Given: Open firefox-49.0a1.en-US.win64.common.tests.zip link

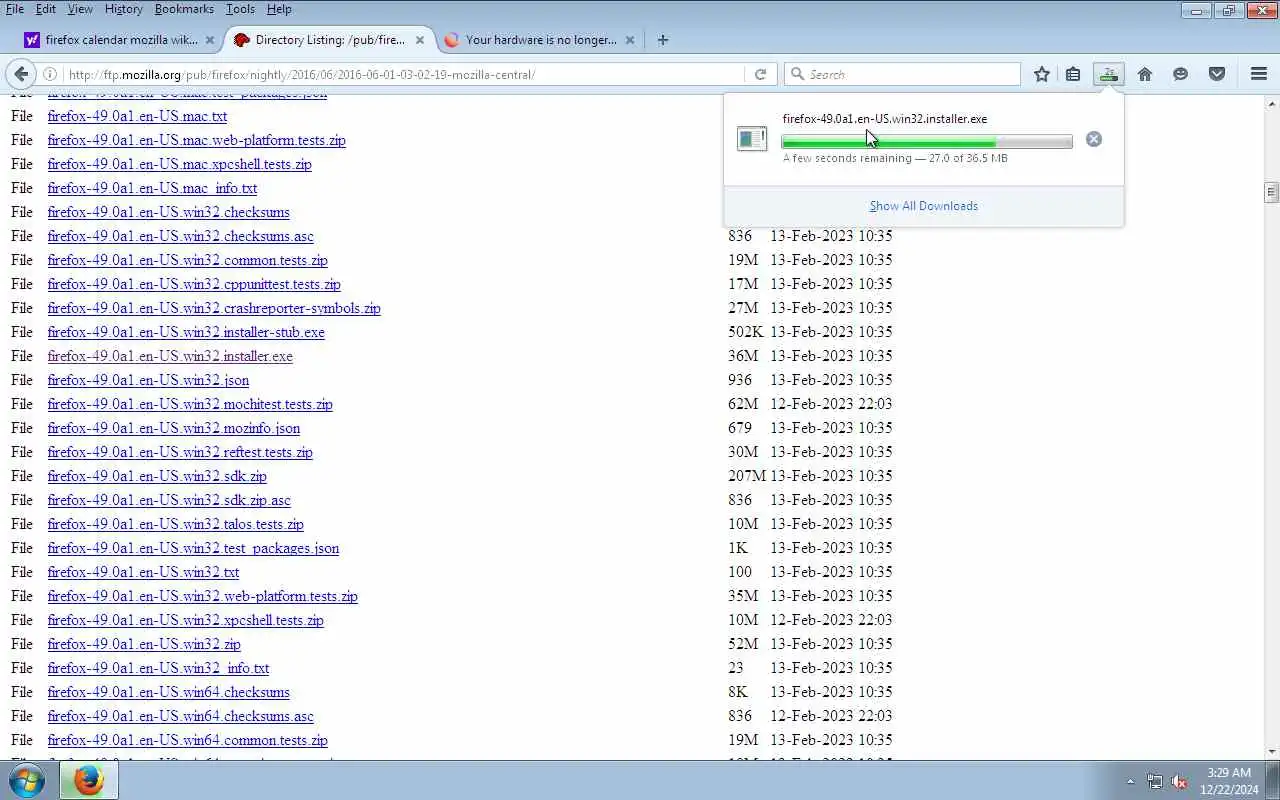Looking at the screenshot, I should tap(188, 740).
